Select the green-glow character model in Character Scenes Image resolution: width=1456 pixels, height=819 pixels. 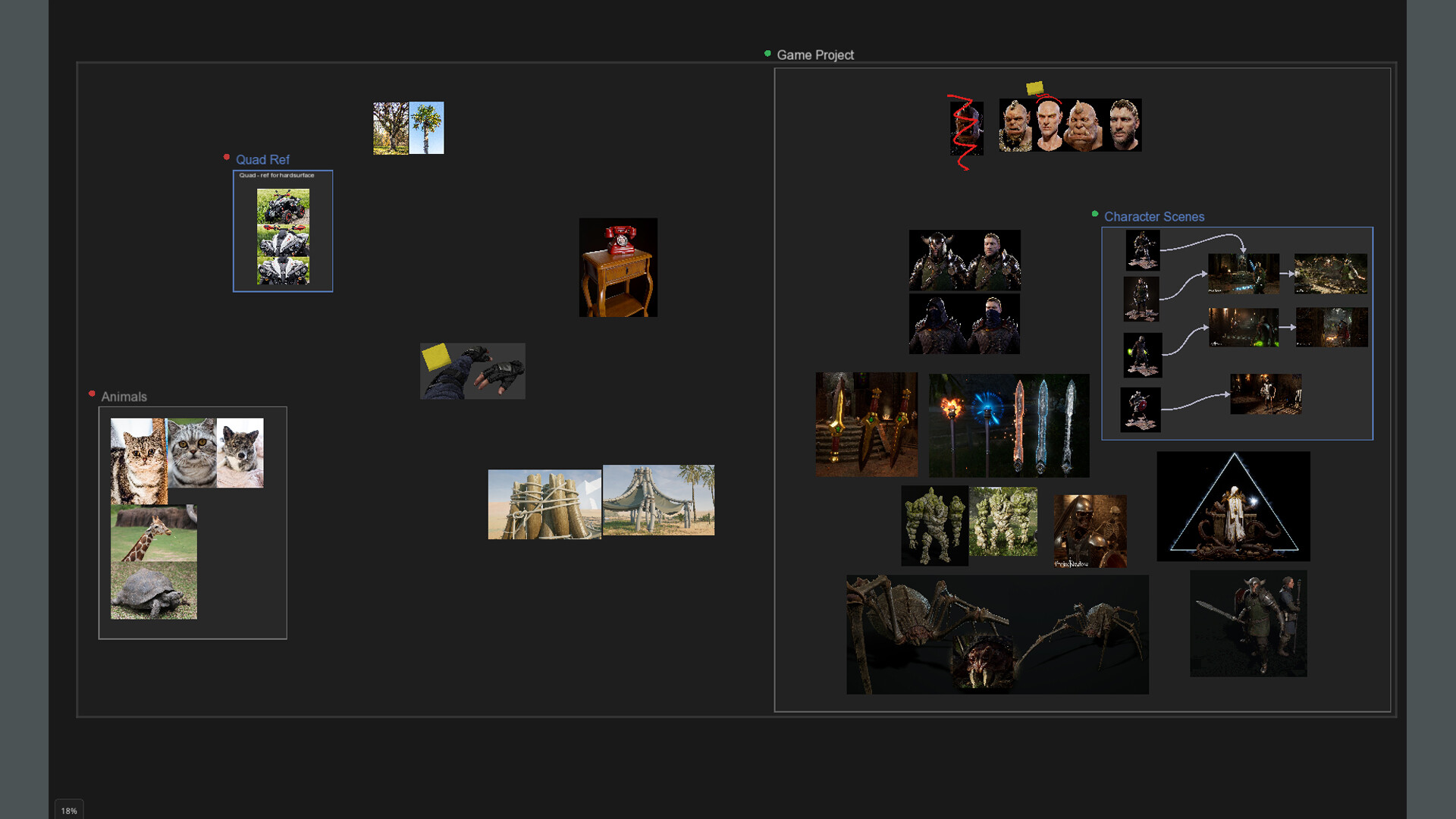pos(1143,355)
